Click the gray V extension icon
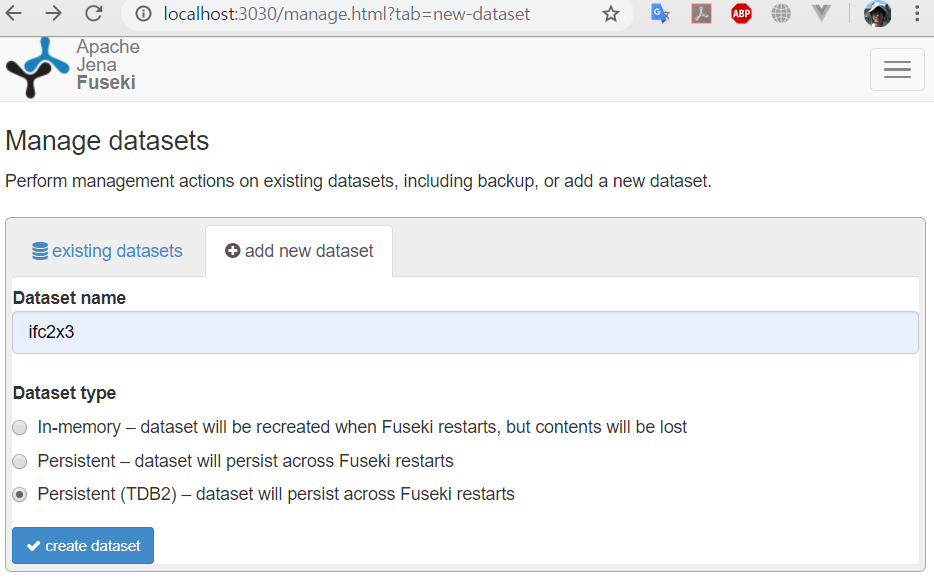The image size is (934, 579). (821, 13)
